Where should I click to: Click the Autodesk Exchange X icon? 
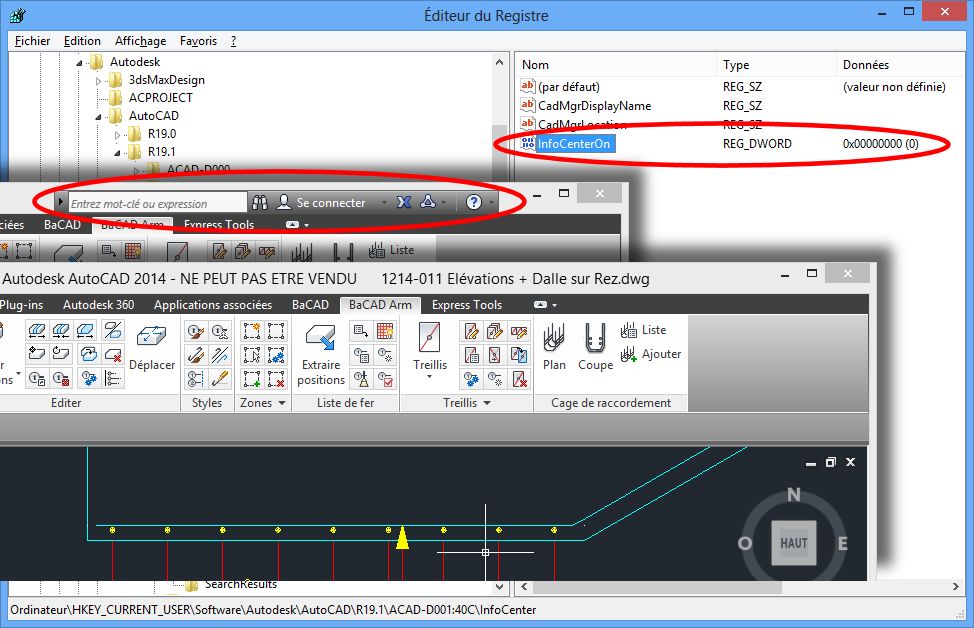404,203
